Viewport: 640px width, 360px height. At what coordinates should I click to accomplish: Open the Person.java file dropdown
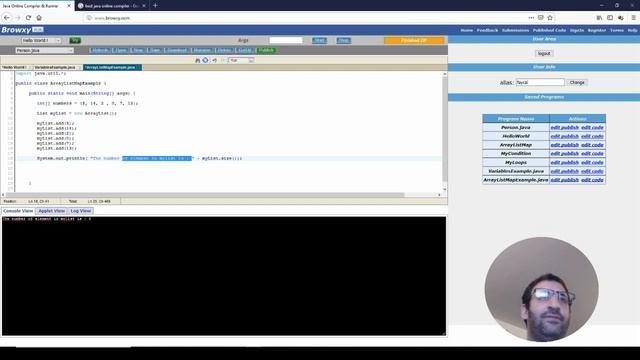44,50
